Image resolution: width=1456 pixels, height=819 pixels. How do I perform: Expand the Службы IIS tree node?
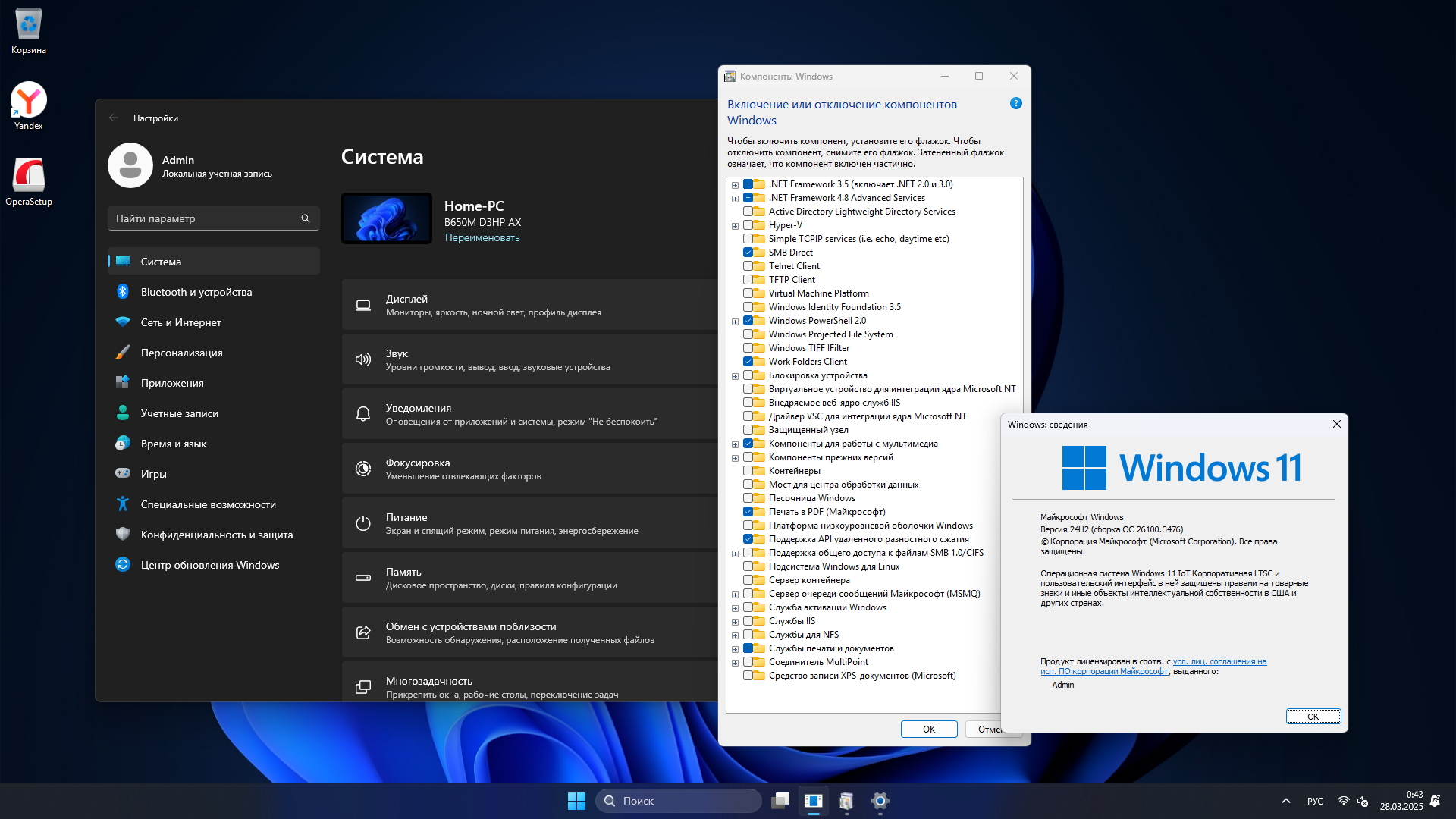[x=735, y=622]
